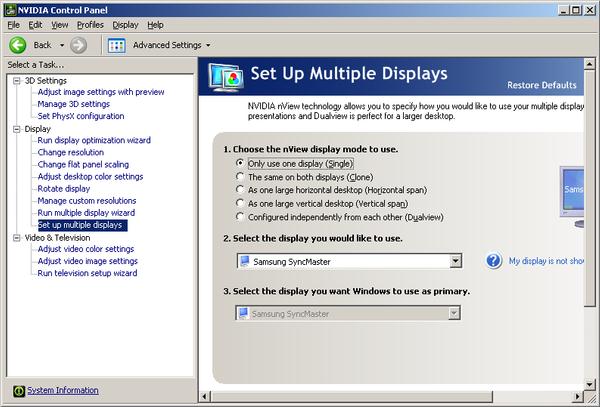The image size is (600, 407).
Task: Click the vertical scrollbar up arrow
Action: pos(590,64)
